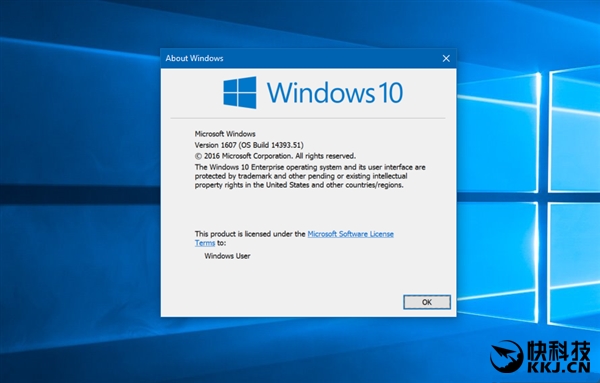Viewport: 600px width, 383px height.
Task: Close the About Windows dialog
Action: (446, 59)
